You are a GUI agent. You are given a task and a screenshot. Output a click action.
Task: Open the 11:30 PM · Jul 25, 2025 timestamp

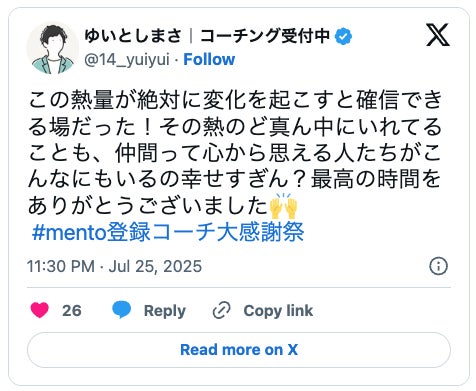point(114,266)
